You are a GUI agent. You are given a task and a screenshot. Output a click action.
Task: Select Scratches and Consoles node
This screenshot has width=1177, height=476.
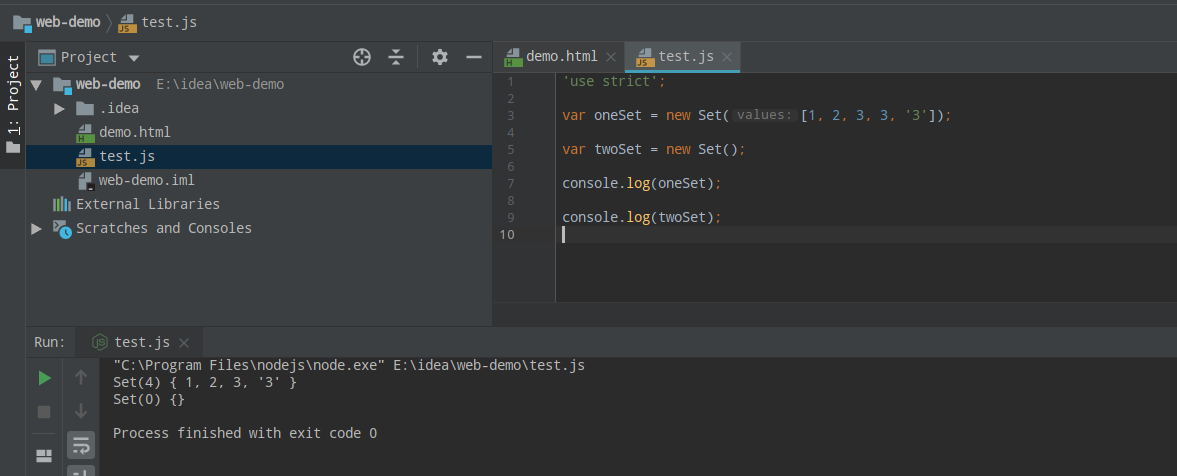[164, 228]
